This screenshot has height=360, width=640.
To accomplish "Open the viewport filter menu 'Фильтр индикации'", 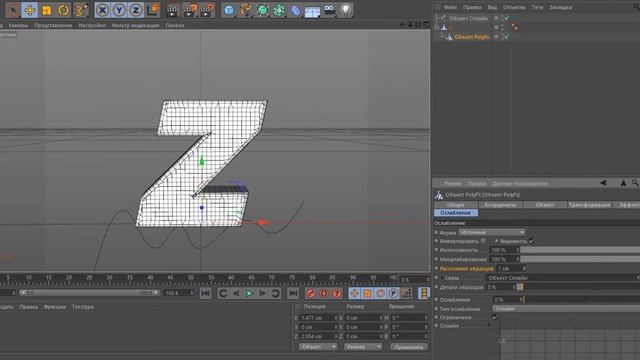I will [x=136, y=25].
